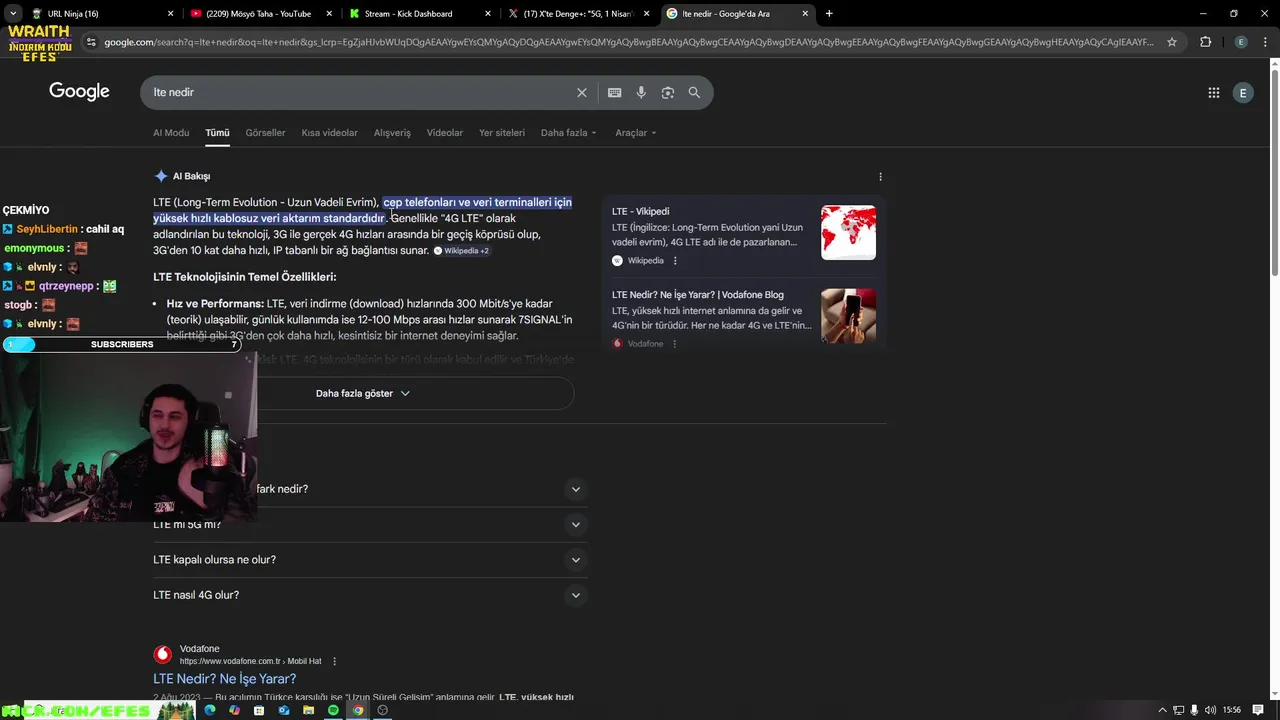
Task: Go to the Google logo homepage
Action: click(x=79, y=92)
